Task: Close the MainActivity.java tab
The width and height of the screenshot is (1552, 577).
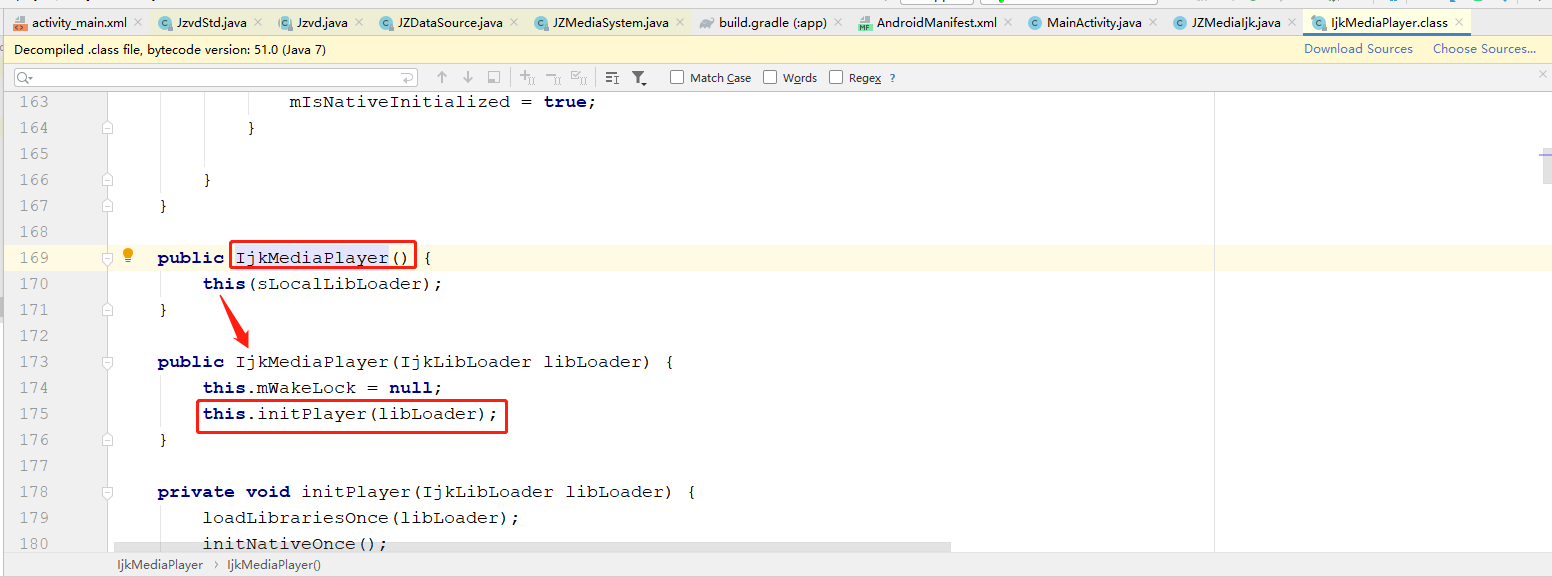Action: (1153, 22)
